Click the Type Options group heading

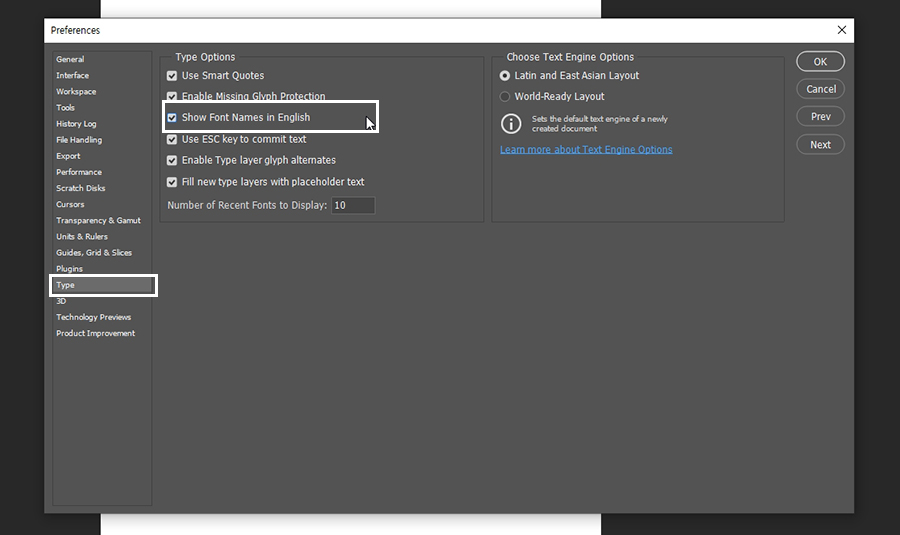click(x=205, y=57)
